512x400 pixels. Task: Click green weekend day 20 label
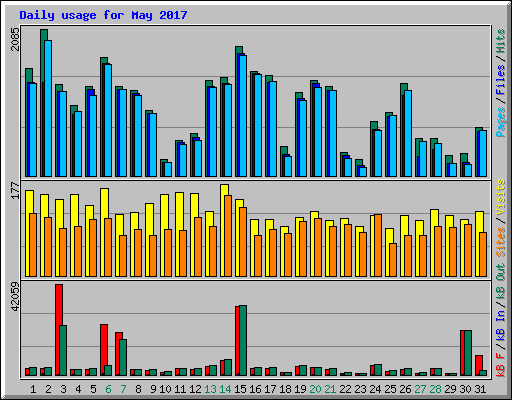tap(315, 389)
